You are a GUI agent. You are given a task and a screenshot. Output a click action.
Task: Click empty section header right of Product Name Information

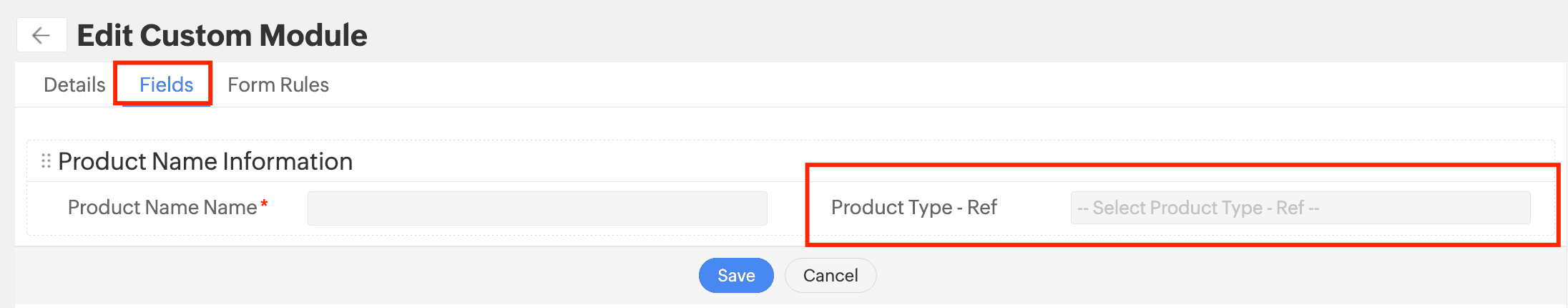572,161
